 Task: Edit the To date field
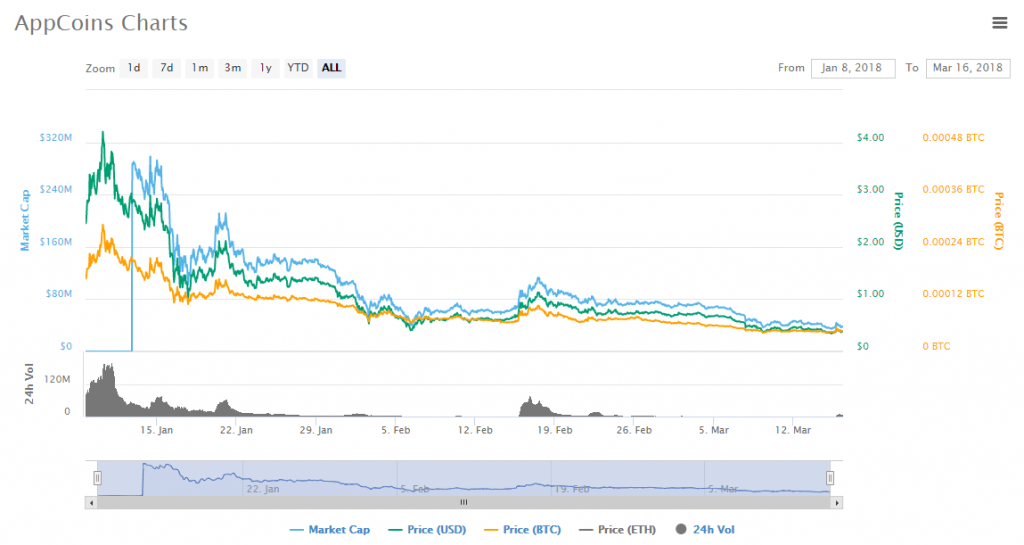[x=967, y=68]
